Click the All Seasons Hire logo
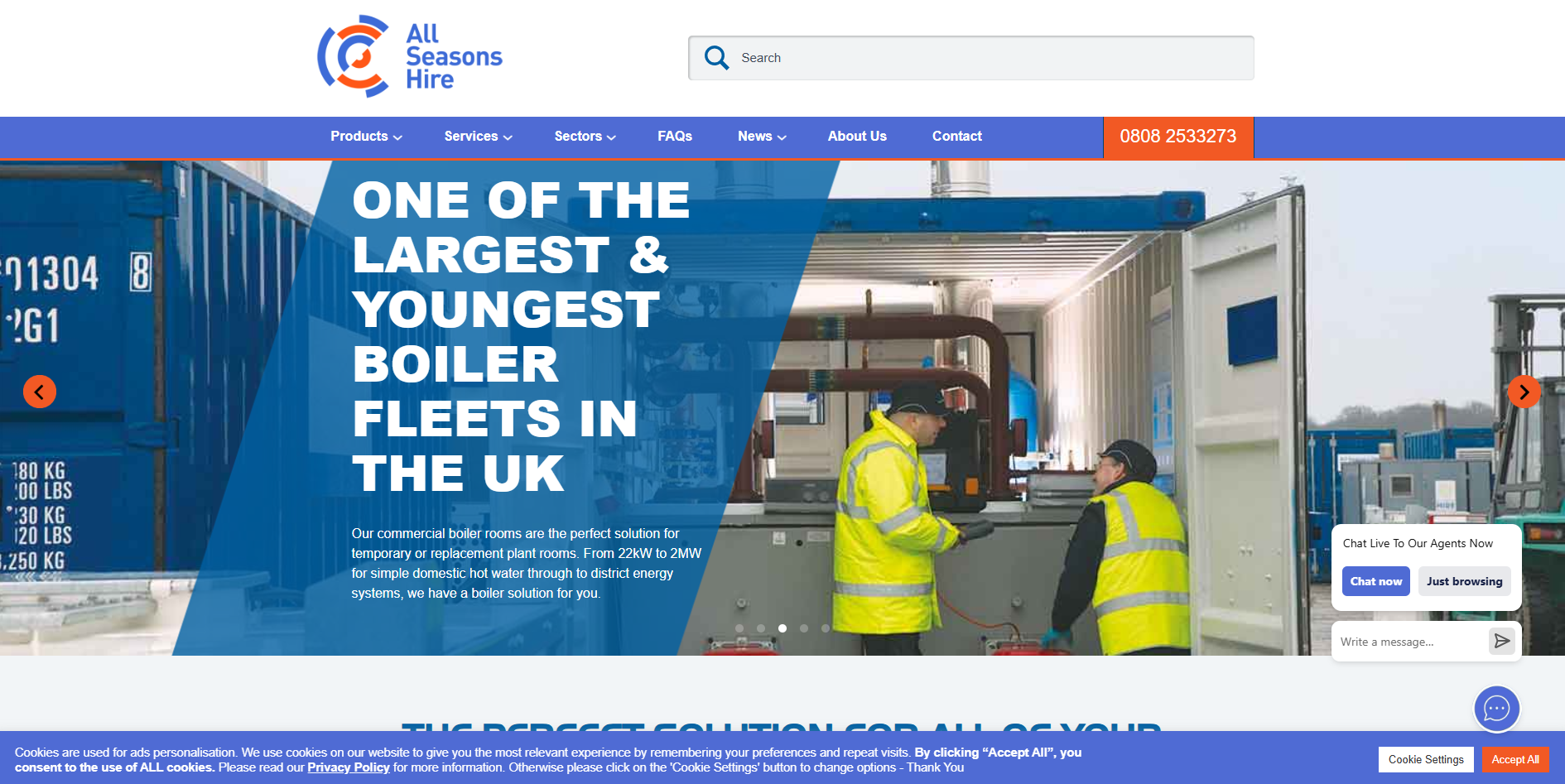Screen dimensions: 1565x784 [409, 55]
